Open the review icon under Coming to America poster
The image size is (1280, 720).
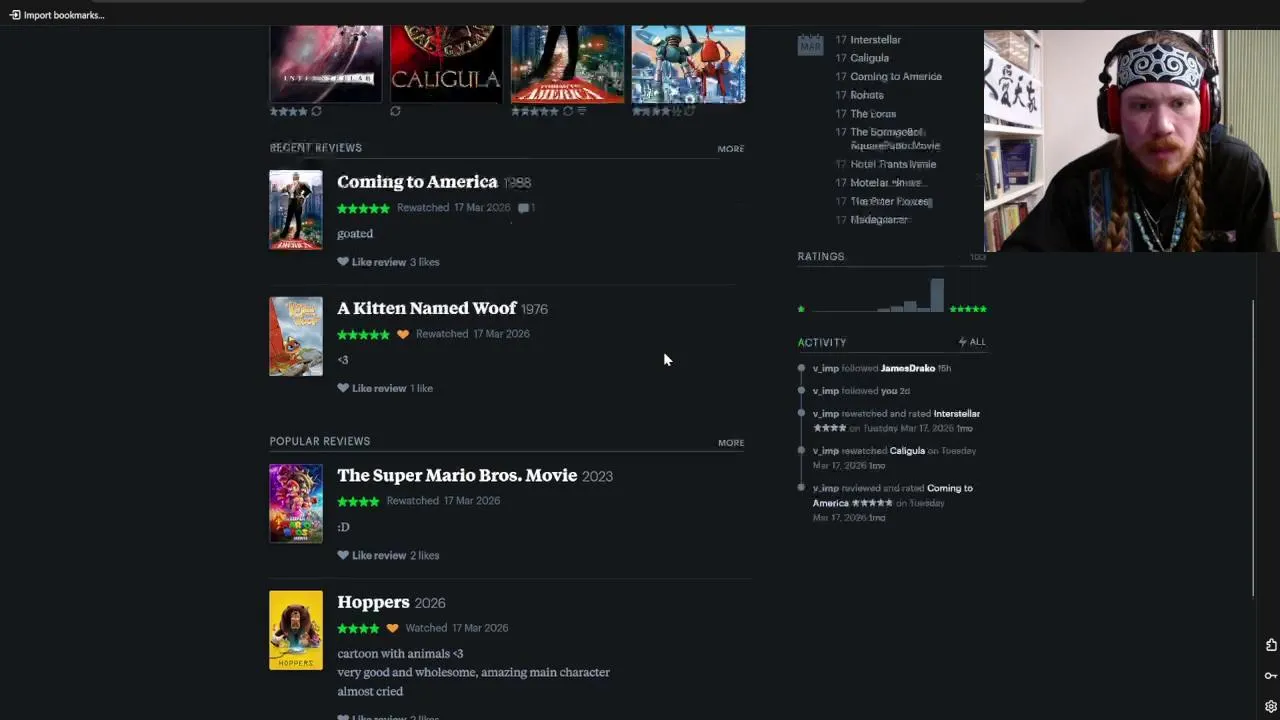click(x=582, y=111)
